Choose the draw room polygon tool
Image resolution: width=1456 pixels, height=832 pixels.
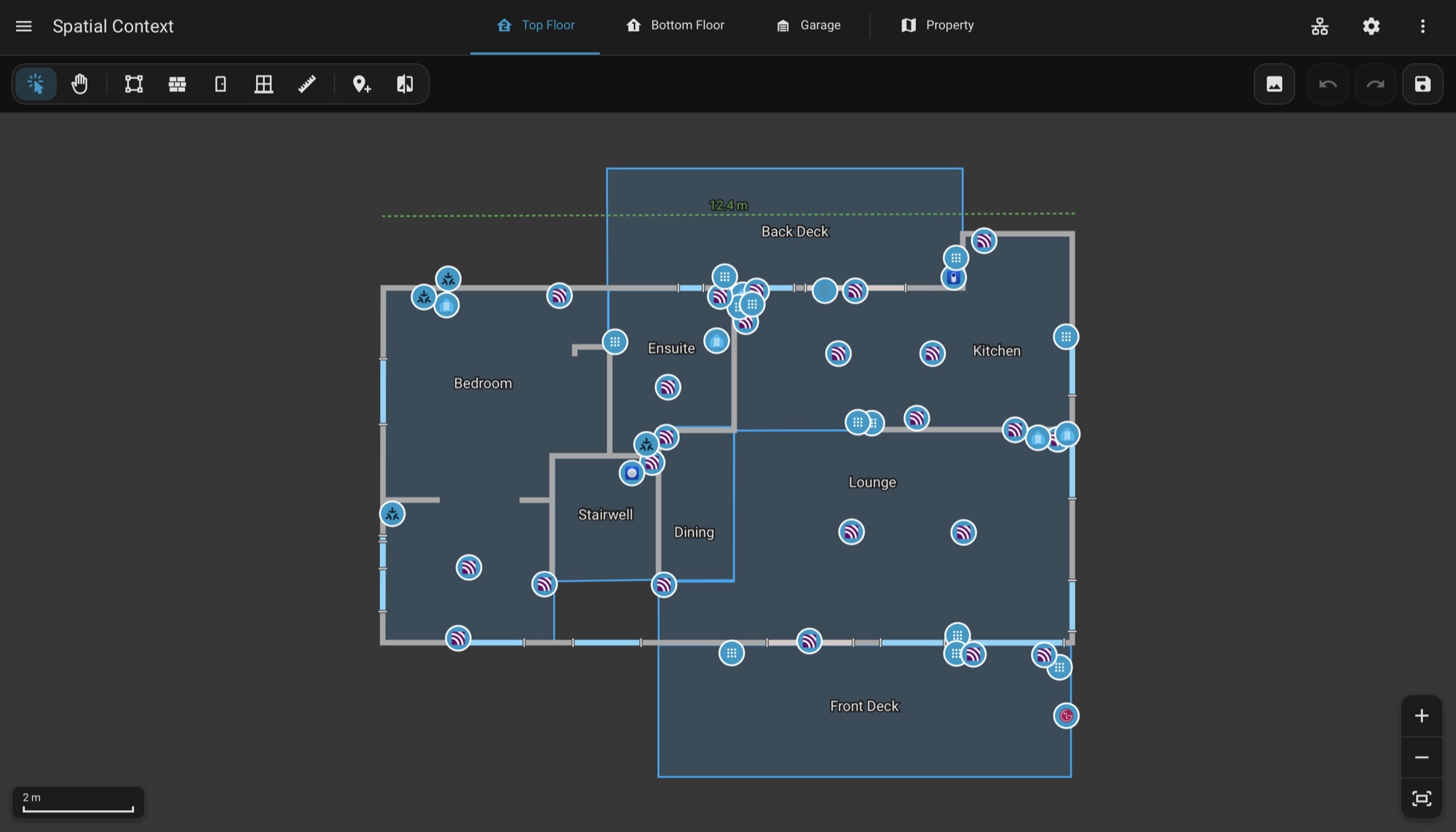(134, 84)
